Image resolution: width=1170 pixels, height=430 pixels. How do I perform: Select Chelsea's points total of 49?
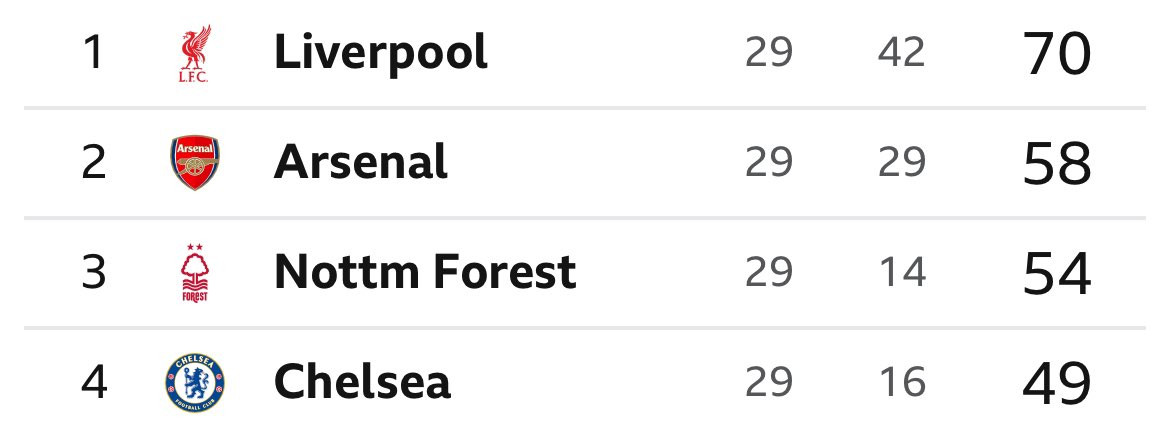[1056, 382]
